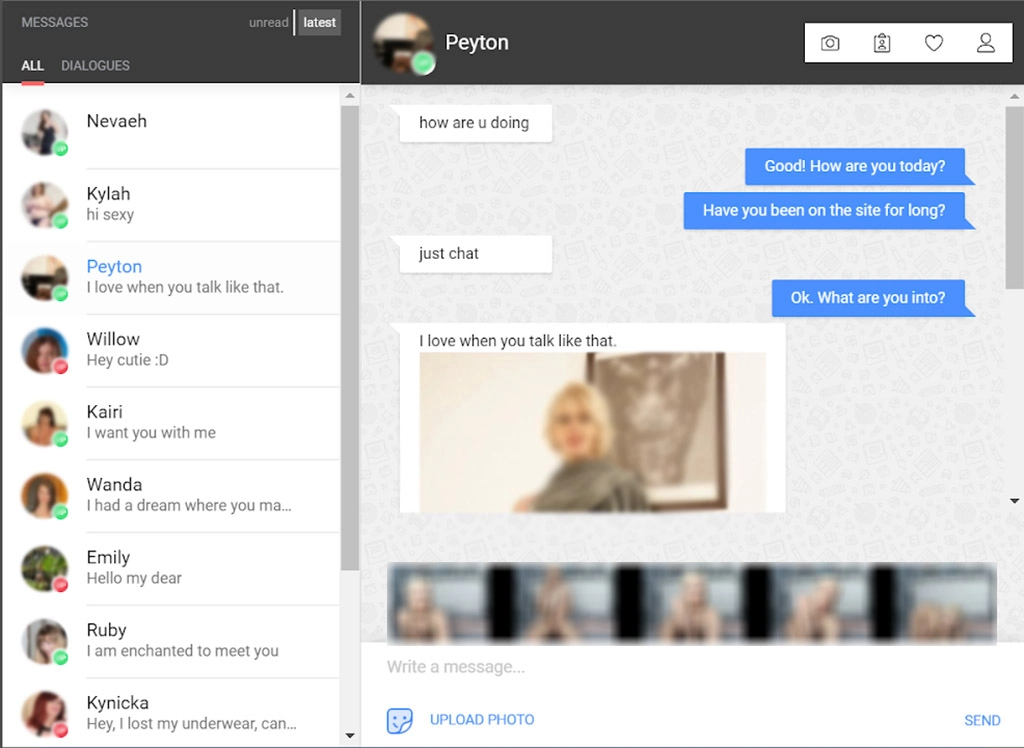The image size is (1024, 748).
Task: Send the message with SEND
Action: click(x=982, y=720)
